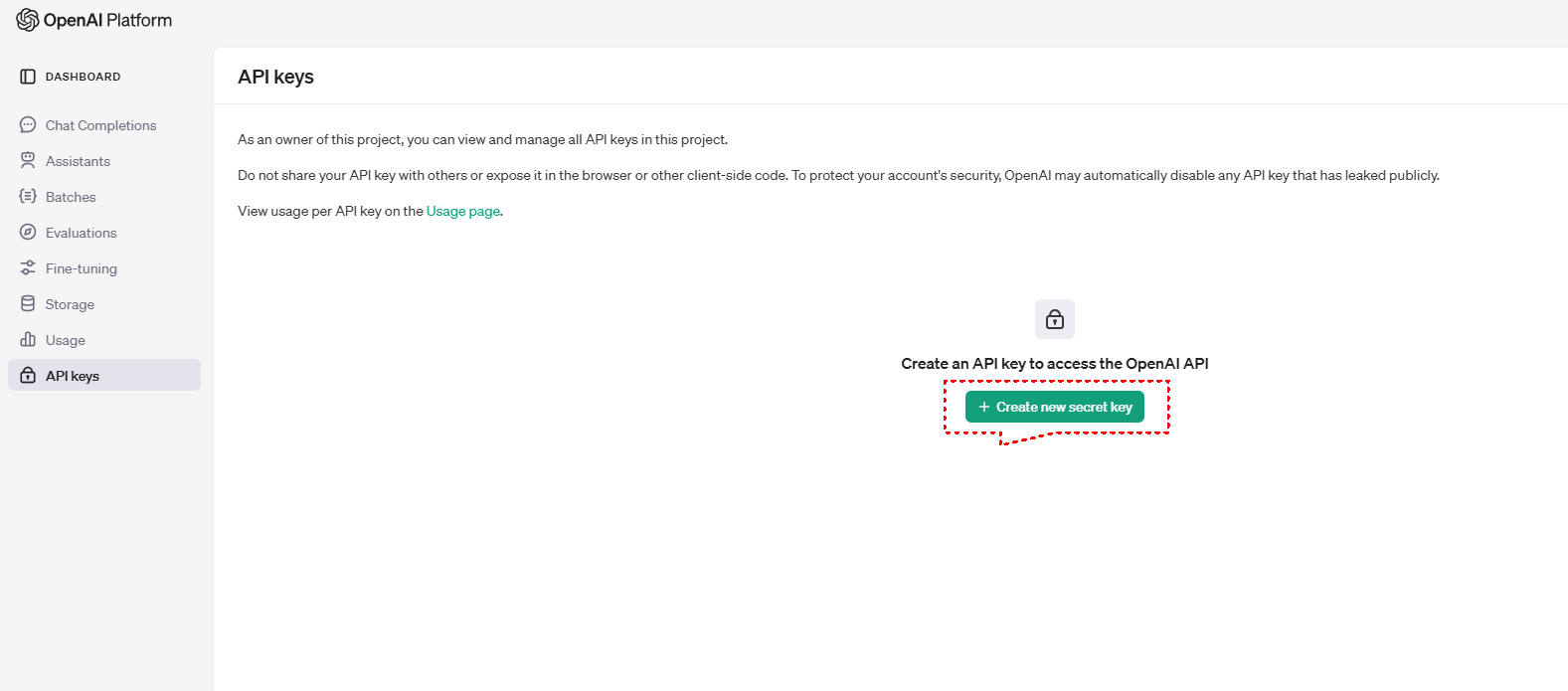Open the Fine-tuning page
Viewport: 1568px width, 691px height.
coord(104,268)
